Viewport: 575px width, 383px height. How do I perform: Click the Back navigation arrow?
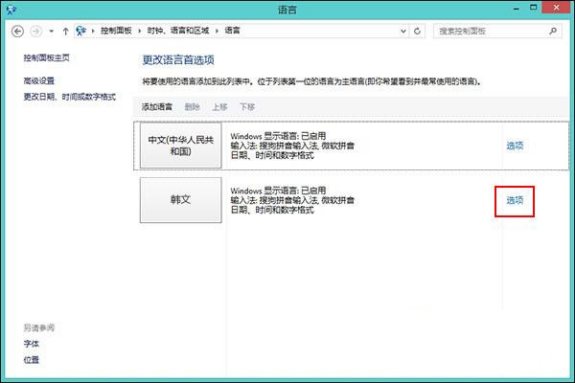[18, 31]
